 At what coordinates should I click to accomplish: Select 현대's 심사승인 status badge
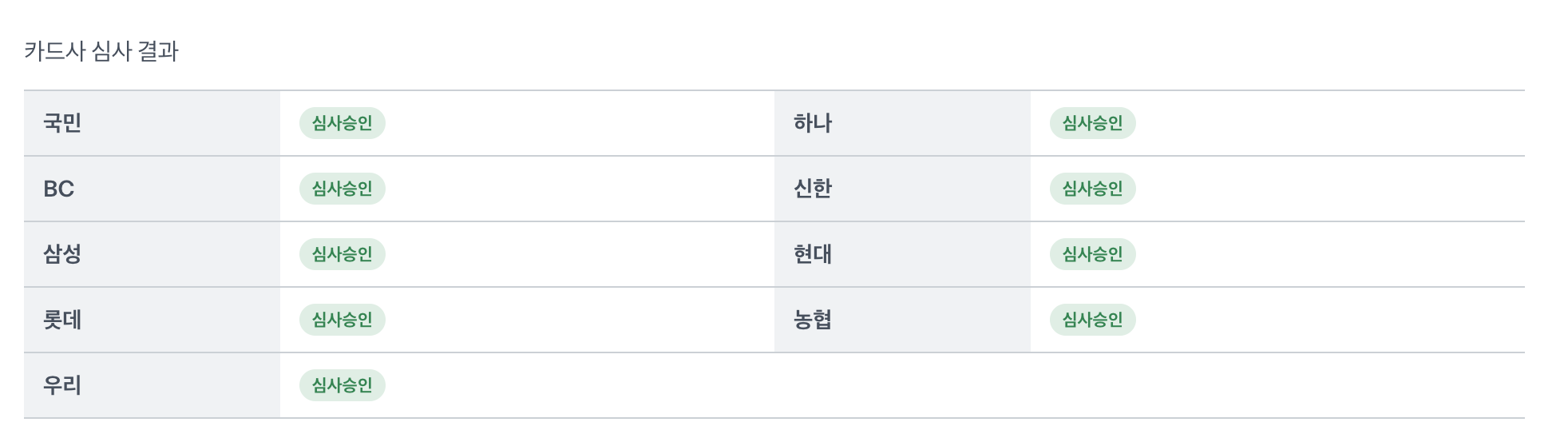1092,254
